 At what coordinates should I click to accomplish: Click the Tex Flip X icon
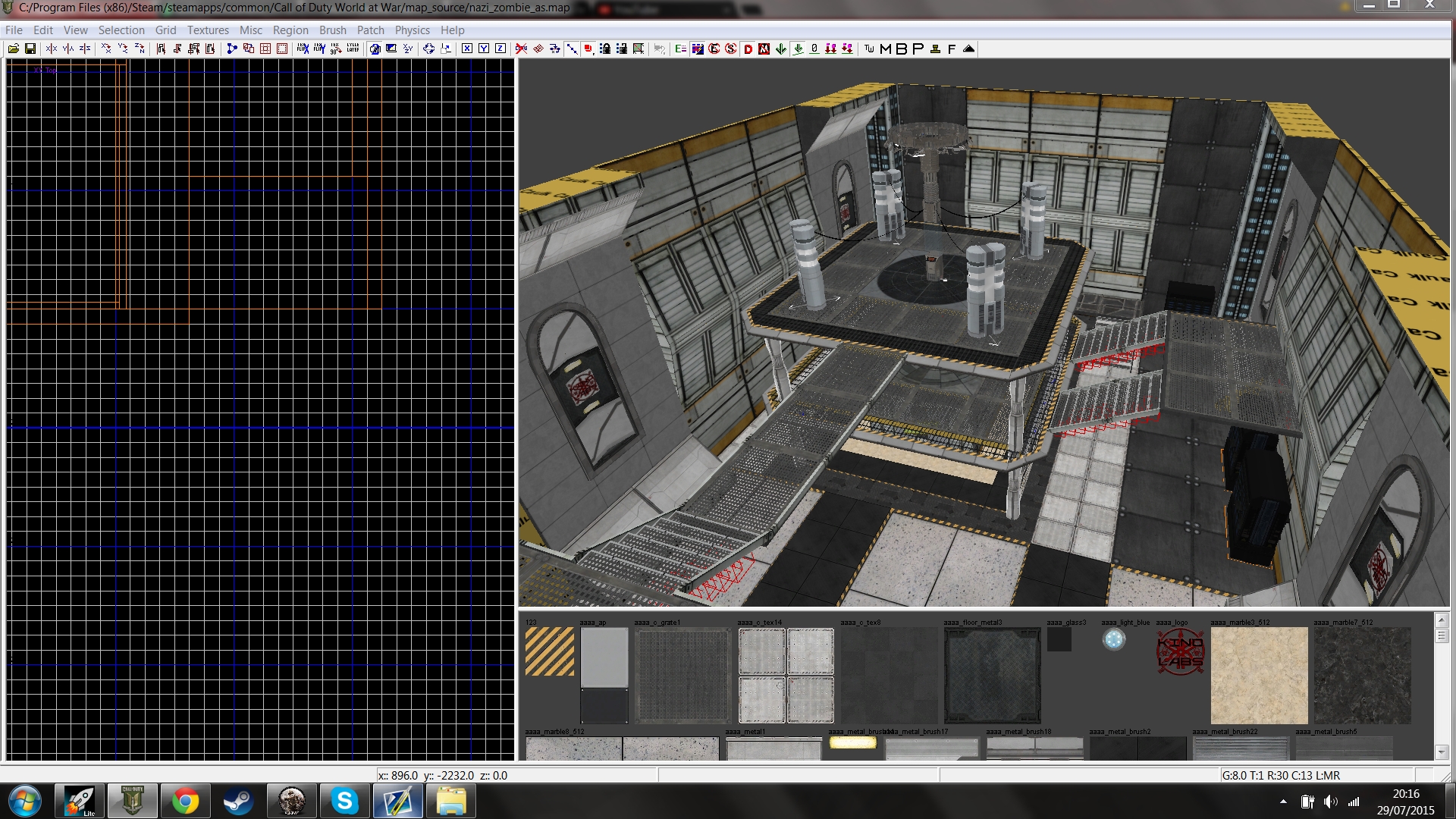click(303, 49)
